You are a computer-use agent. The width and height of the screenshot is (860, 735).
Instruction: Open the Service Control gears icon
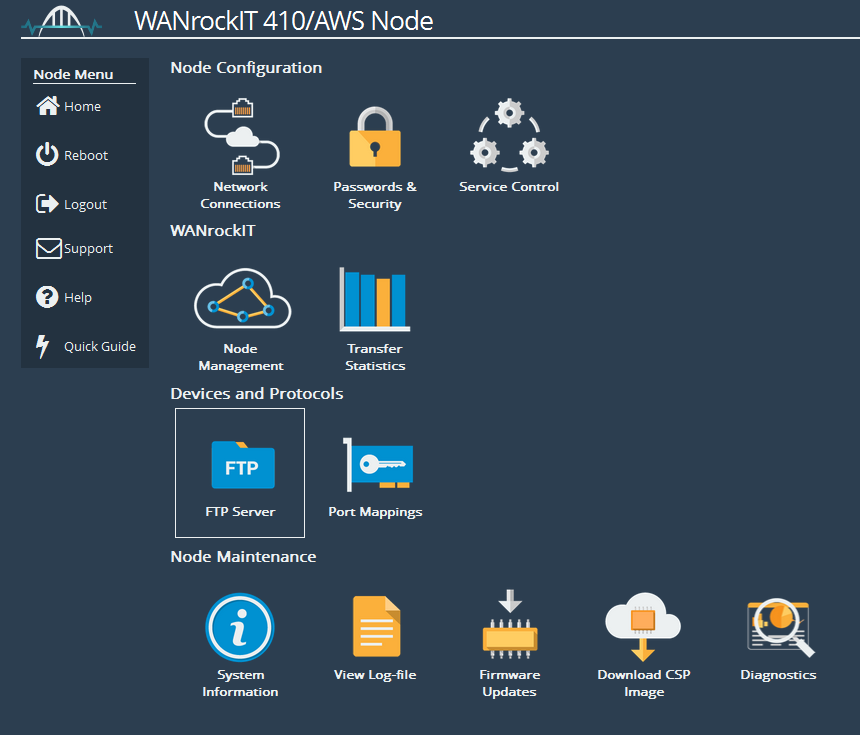coord(510,135)
